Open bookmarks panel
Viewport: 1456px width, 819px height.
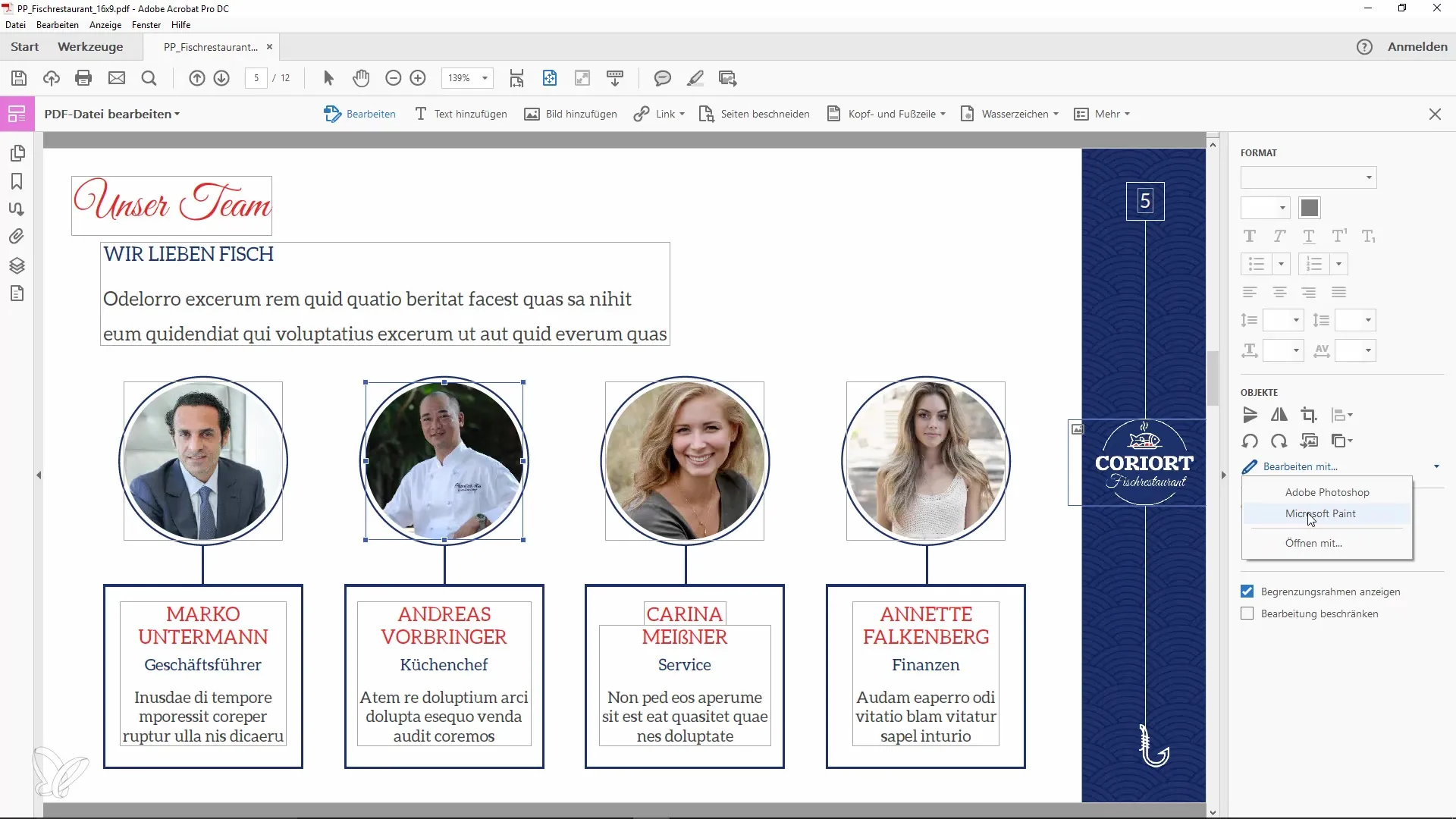tap(17, 181)
